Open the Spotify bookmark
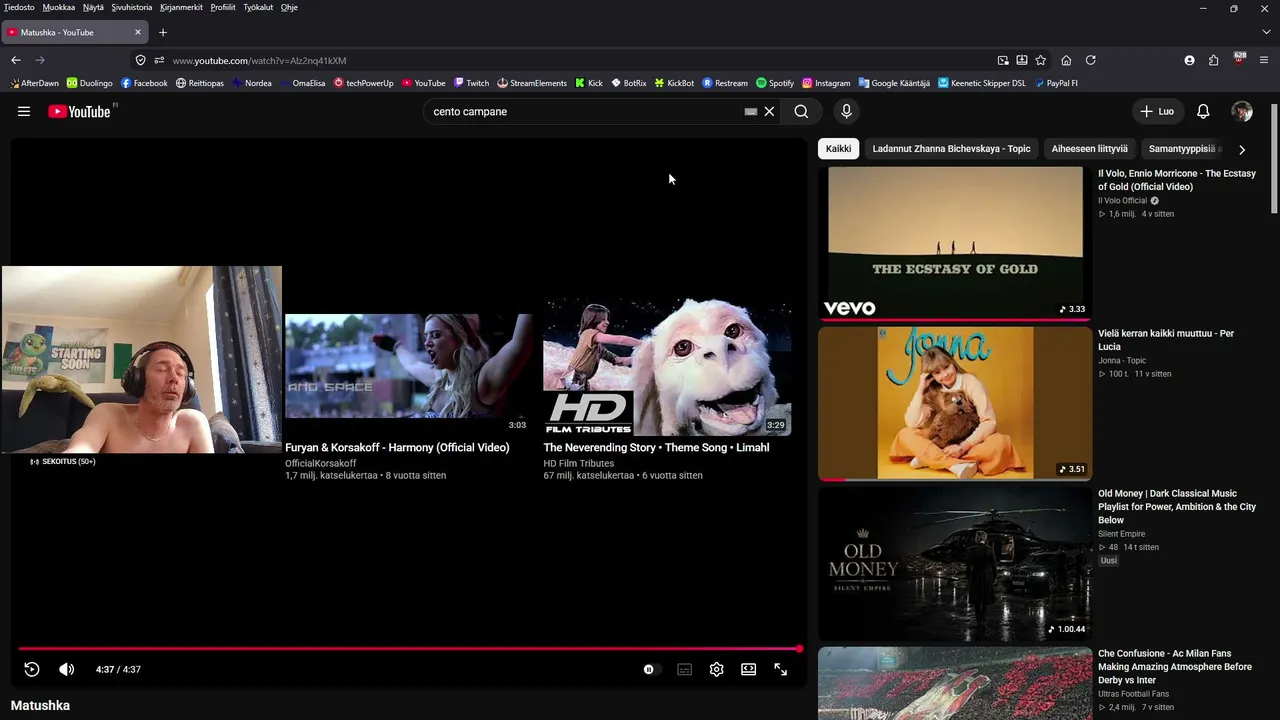Image resolution: width=1280 pixels, height=720 pixels. pos(775,83)
